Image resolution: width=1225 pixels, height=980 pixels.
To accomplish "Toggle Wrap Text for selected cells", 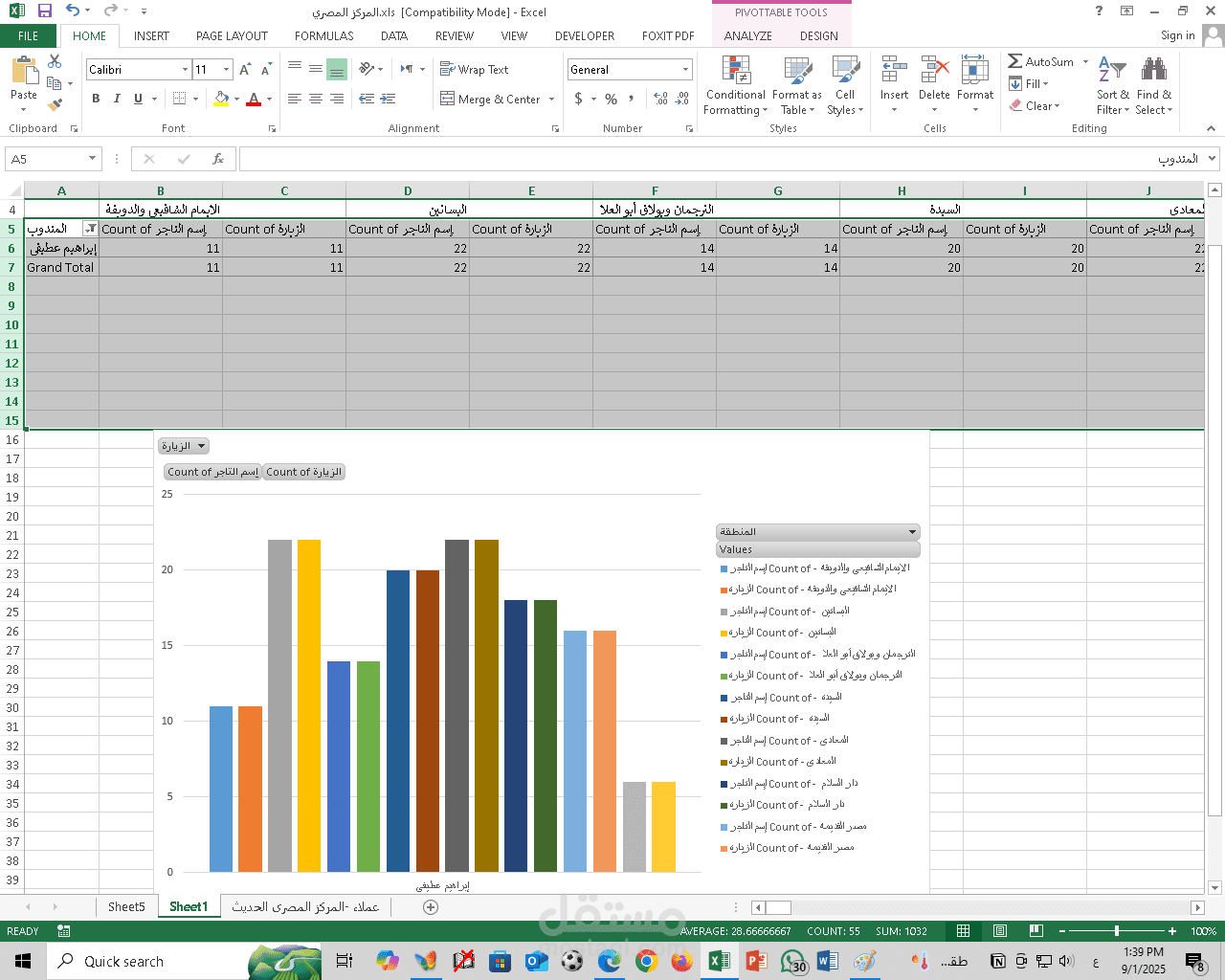I will click(475, 70).
